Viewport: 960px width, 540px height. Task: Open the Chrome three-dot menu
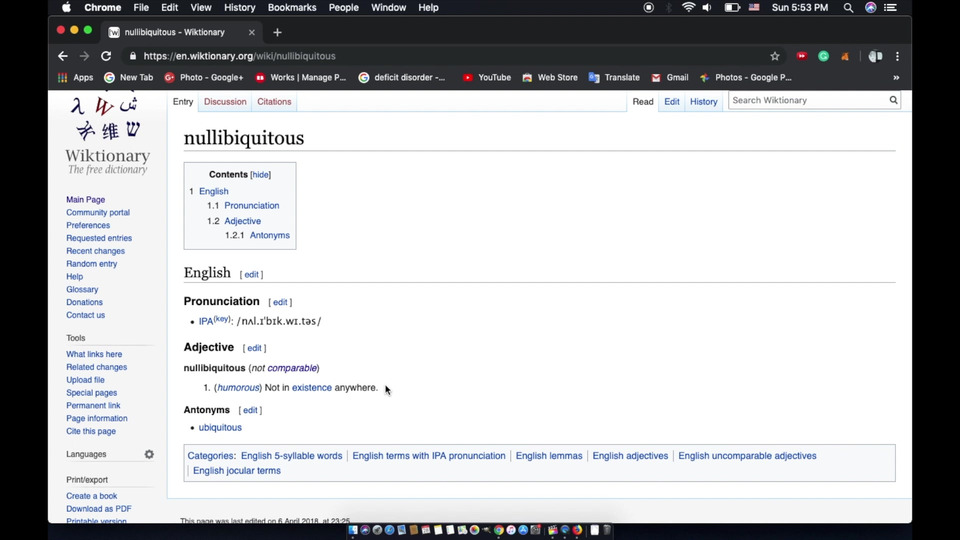click(x=898, y=56)
